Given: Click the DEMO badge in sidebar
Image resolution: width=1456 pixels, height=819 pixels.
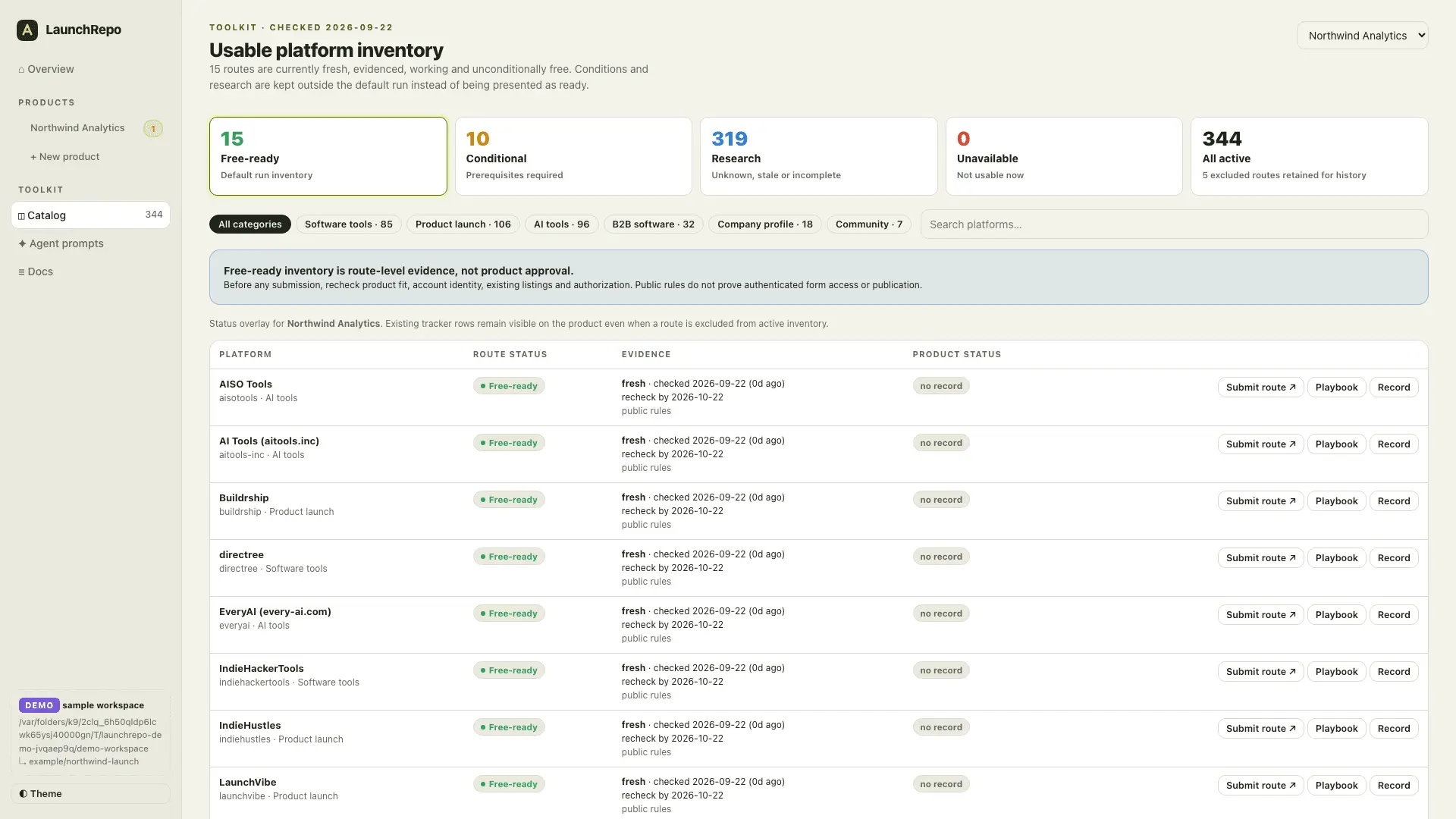Looking at the screenshot, I should point(39,705).
